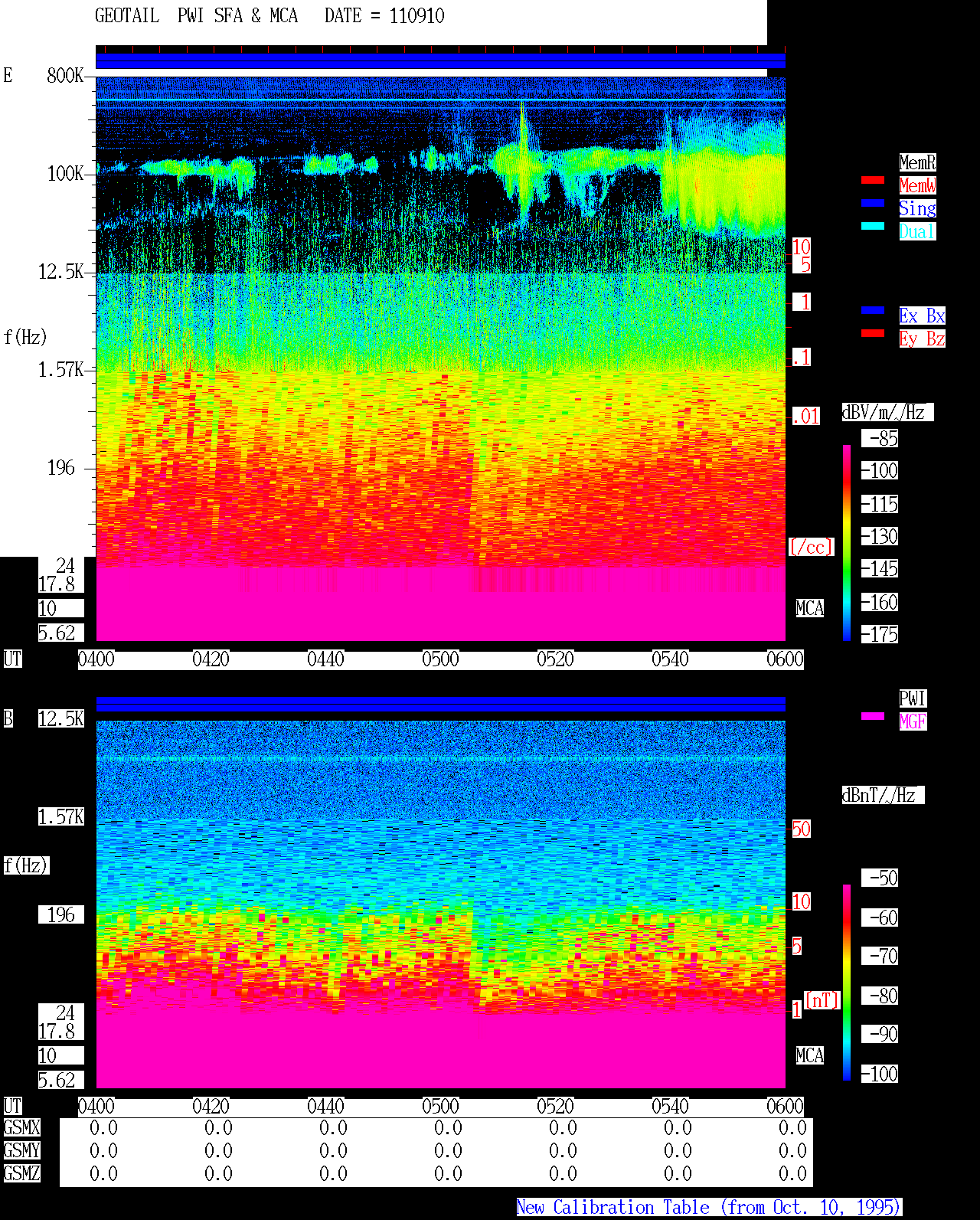The height and width of the screenshot is (1220, 980).
Task: Click the 'E' panel identifier beside 800K
Action: coord(8,75)
